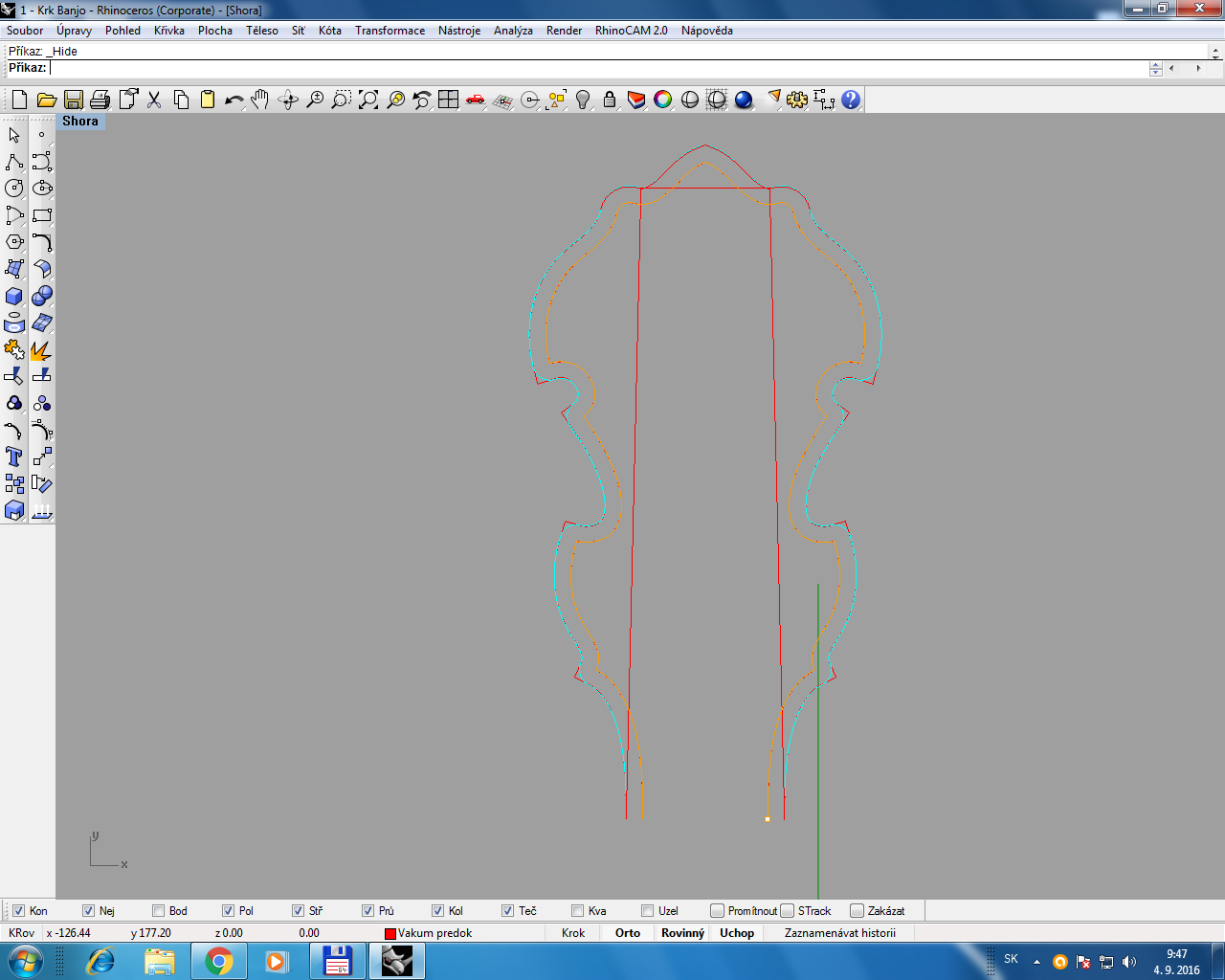Enable the Bod osnap checkbox
The width and height of the screenshot is (1225, 980).
click(159, 910)
